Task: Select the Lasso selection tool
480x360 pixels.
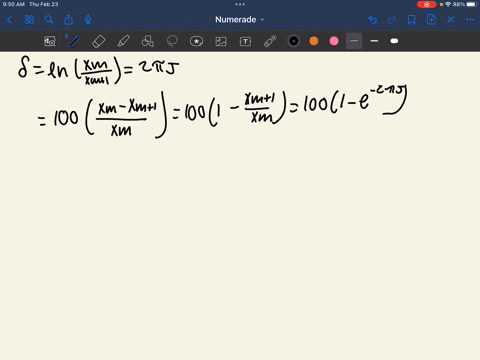Action: click(172, 41)
